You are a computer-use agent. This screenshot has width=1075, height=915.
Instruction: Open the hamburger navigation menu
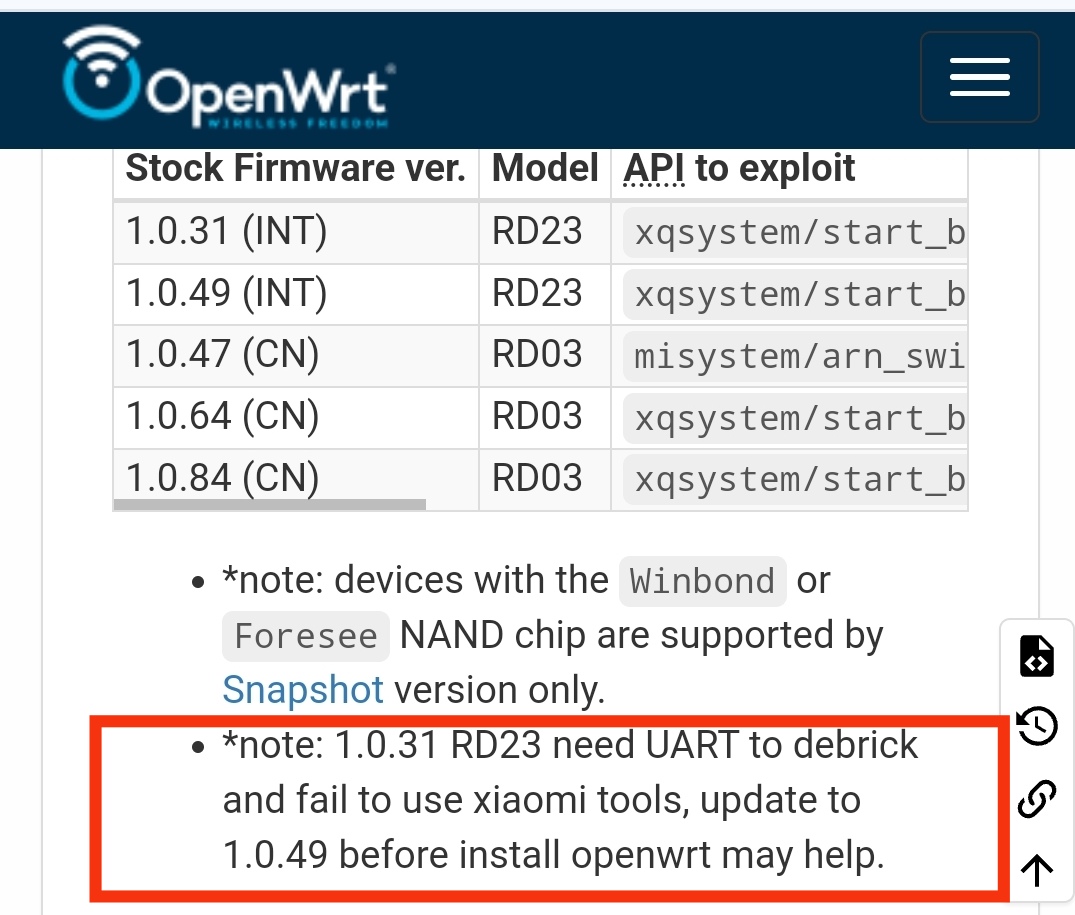tap(980, 77)
